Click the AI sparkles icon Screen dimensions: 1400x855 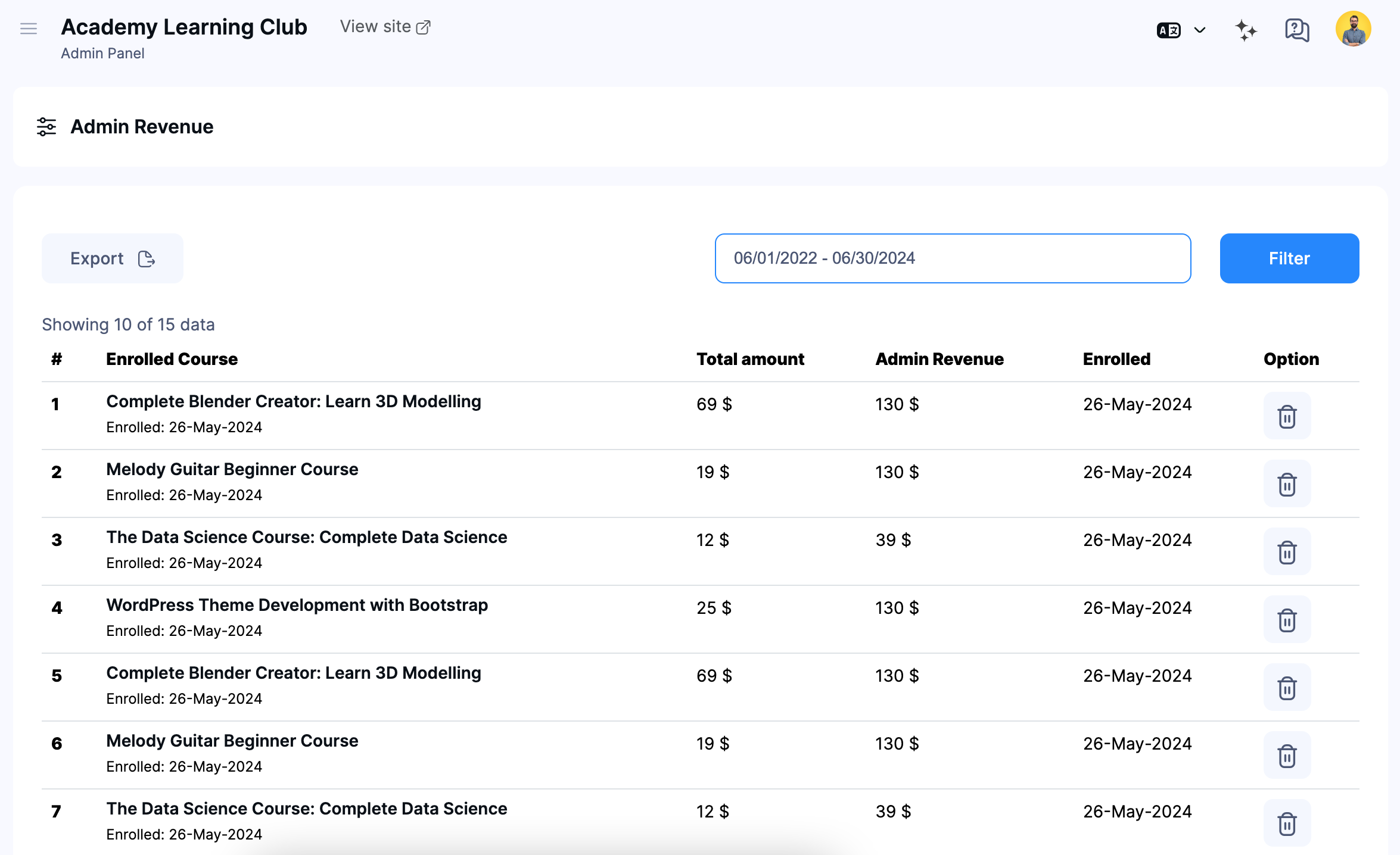pyautogui.click(x=1245, y=30)
